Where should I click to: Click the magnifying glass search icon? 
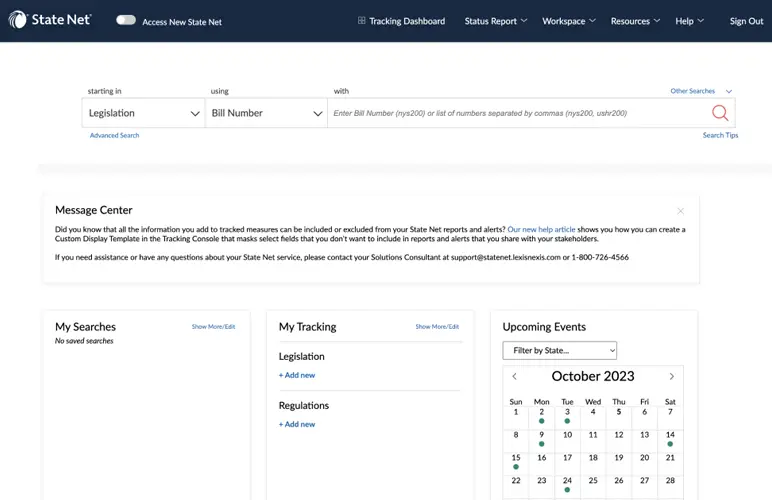point(719,113)
